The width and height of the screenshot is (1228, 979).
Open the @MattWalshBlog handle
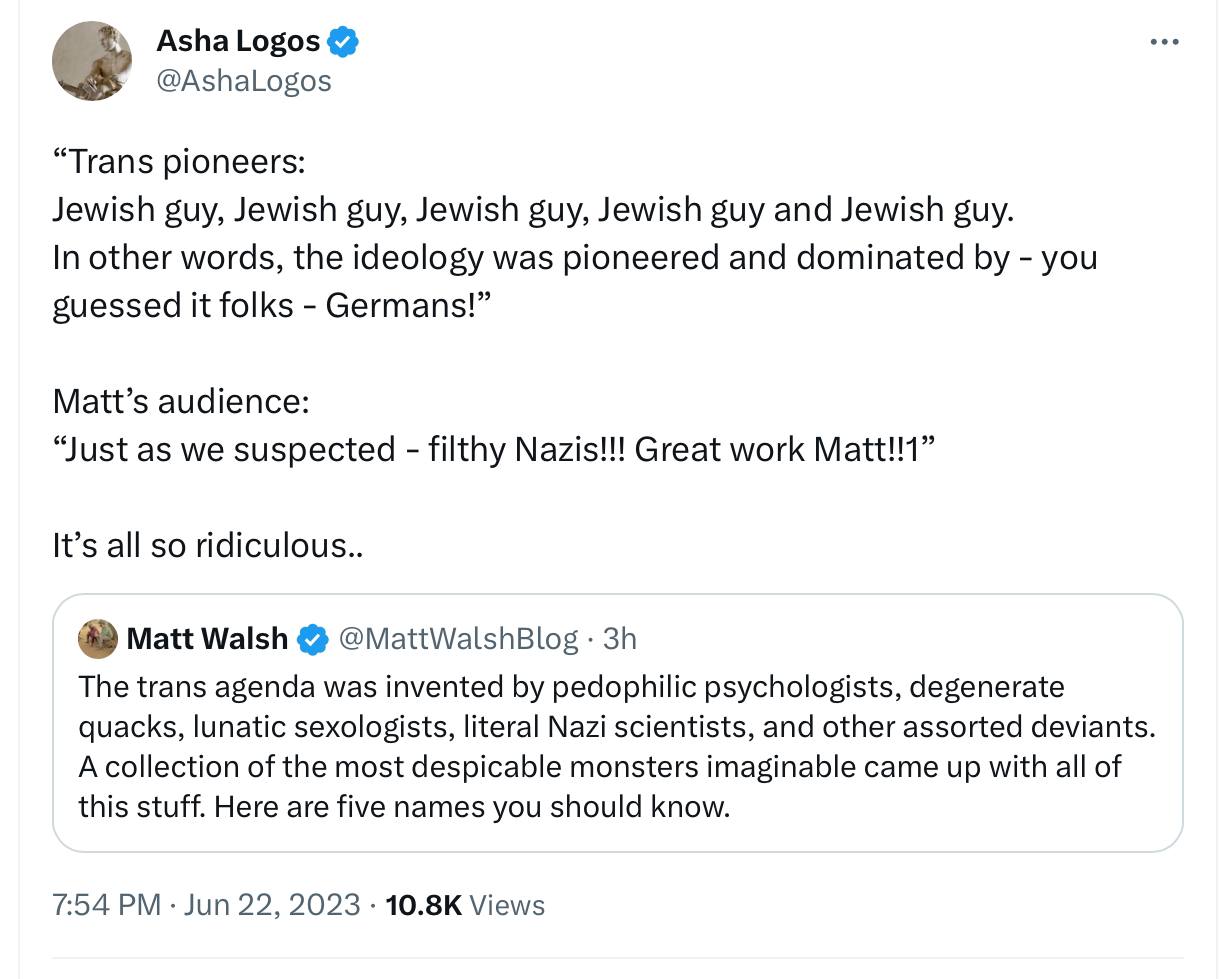click(x=459, y=638)
